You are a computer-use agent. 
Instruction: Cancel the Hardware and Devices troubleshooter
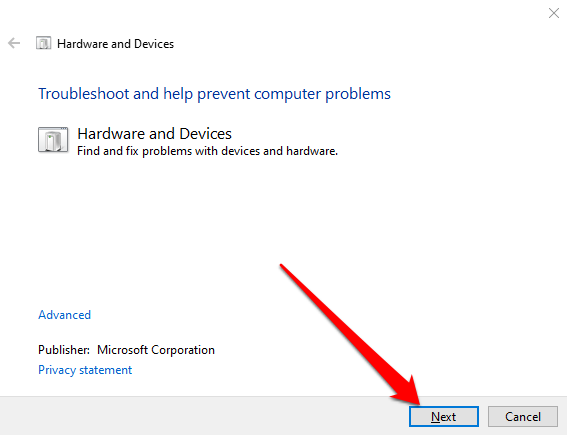coord(523,417)
